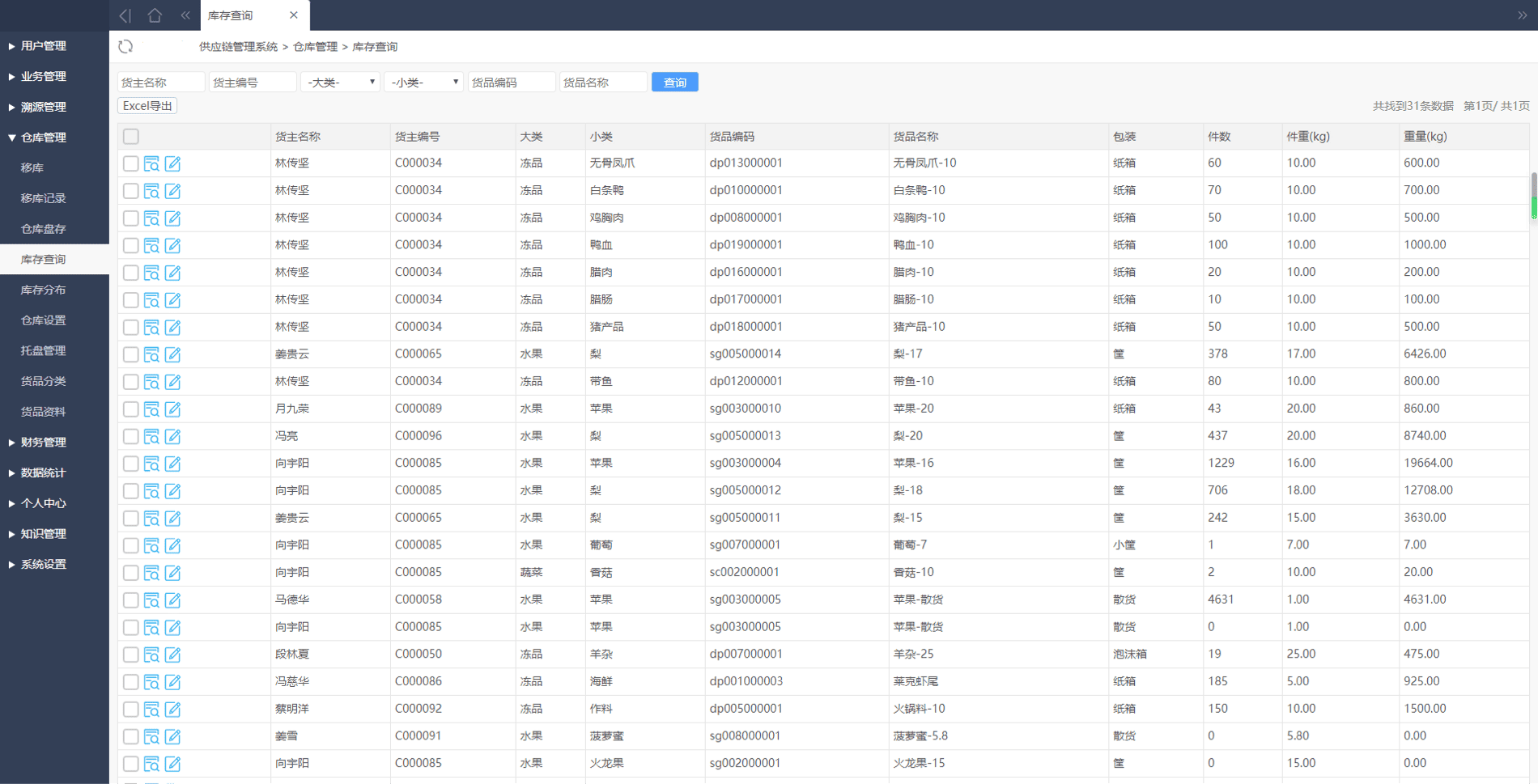Click the back arrow in top bar
The image size is (1538, 784).
point(125,15)
